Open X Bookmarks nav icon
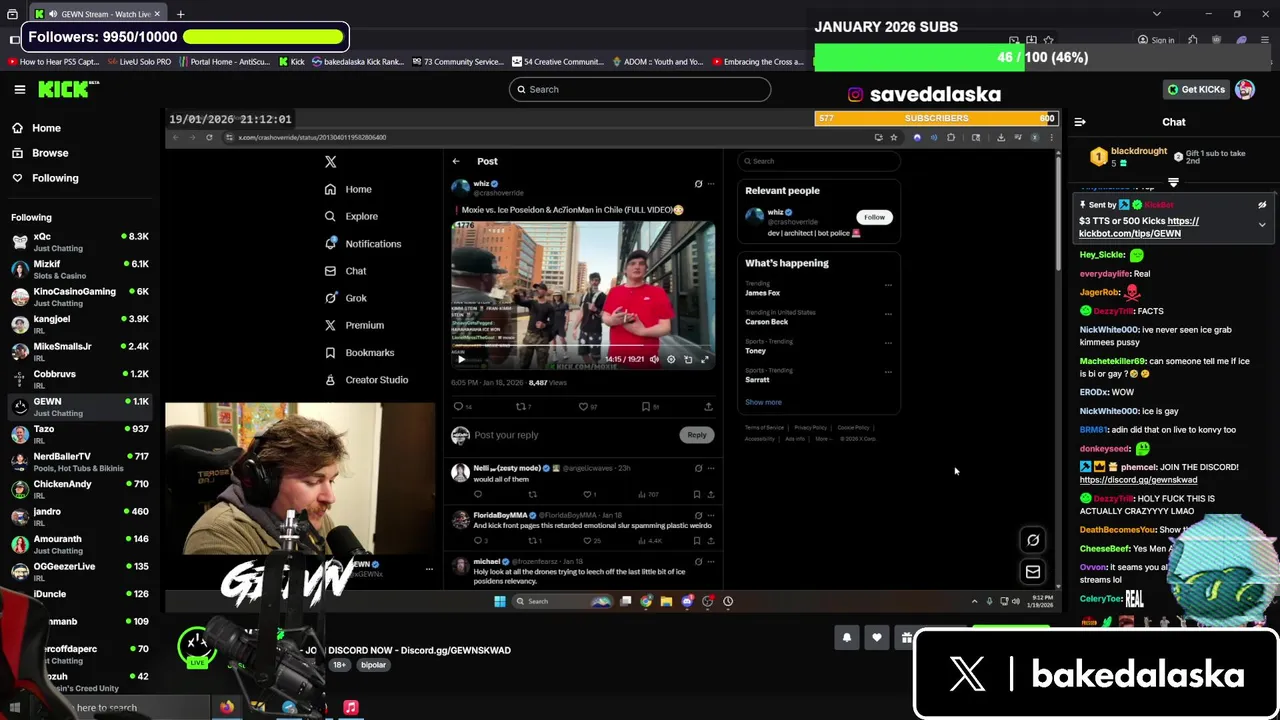 (x=330, y=352)
